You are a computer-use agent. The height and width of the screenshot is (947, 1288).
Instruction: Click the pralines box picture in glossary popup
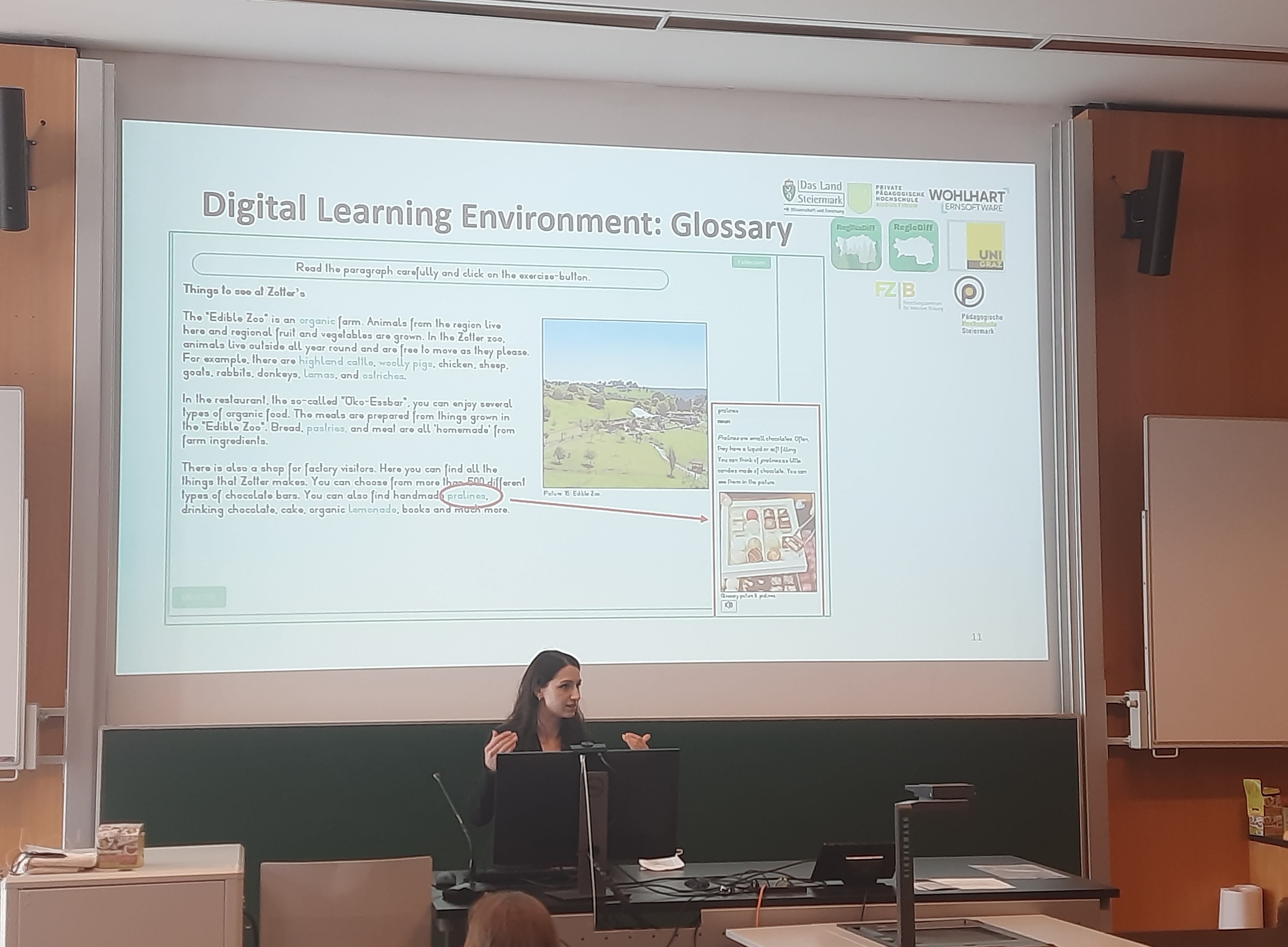coord(768,542)
